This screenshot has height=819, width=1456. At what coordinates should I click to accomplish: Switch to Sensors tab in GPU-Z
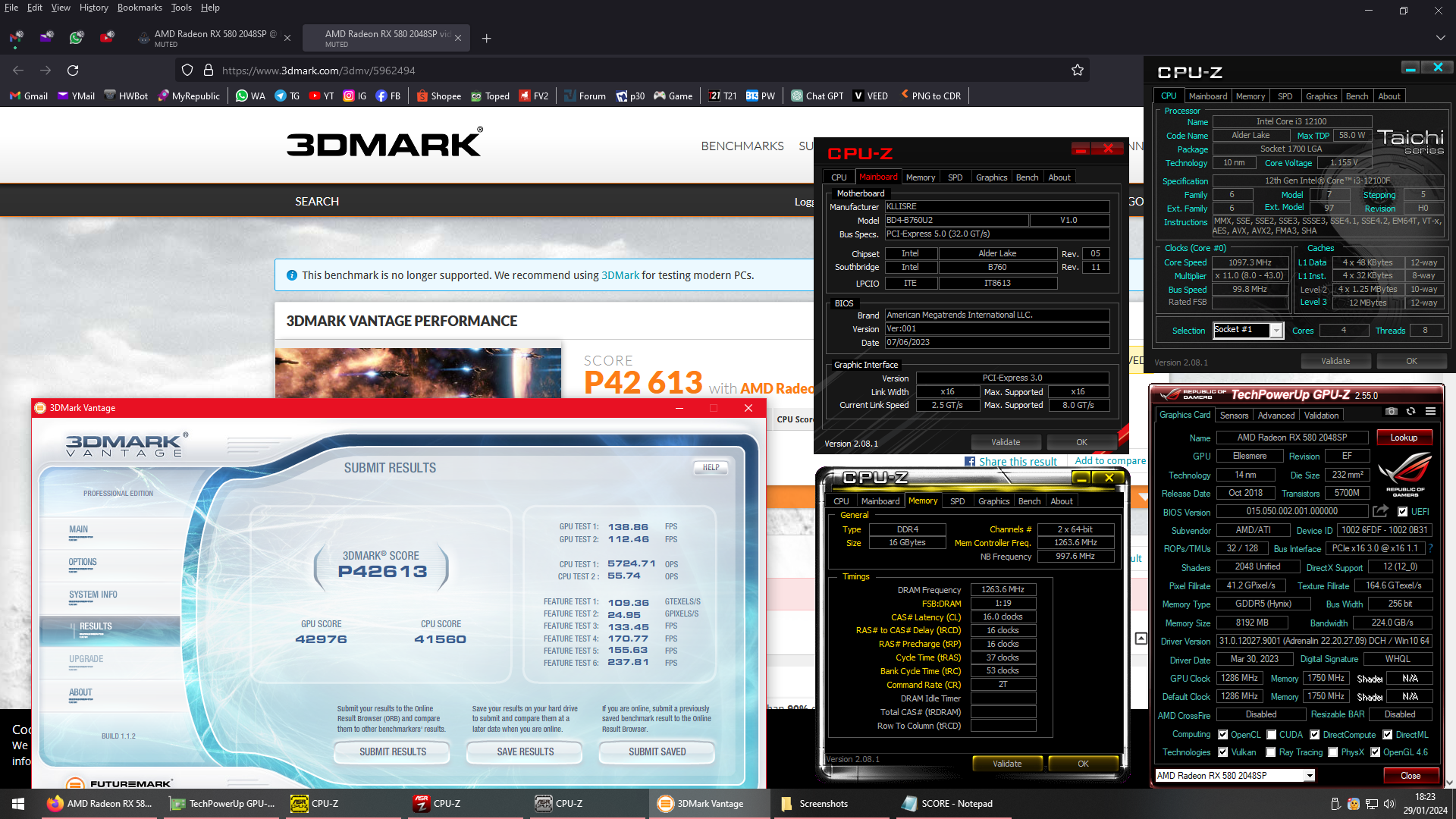pyautogui.click(x=1234, y=416)
